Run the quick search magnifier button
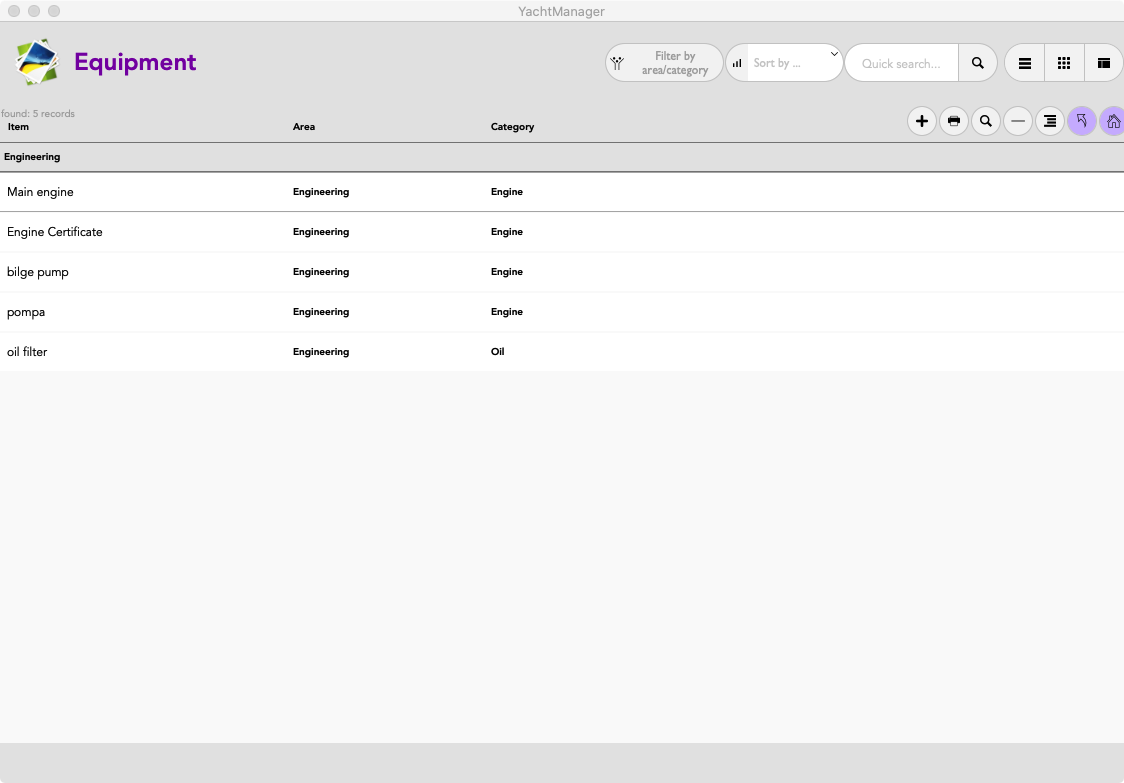 click(x=977, y=63)
